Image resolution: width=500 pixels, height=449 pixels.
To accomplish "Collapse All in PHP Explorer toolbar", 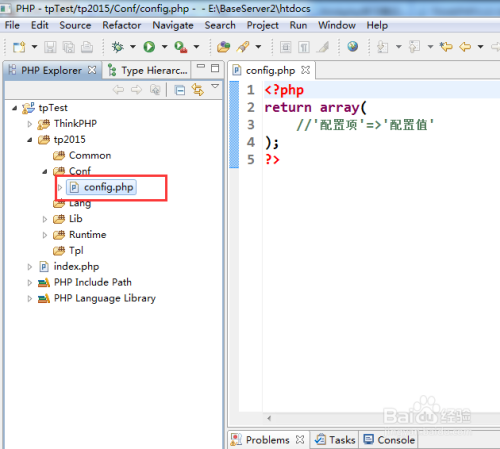I will tap(180, 90).
